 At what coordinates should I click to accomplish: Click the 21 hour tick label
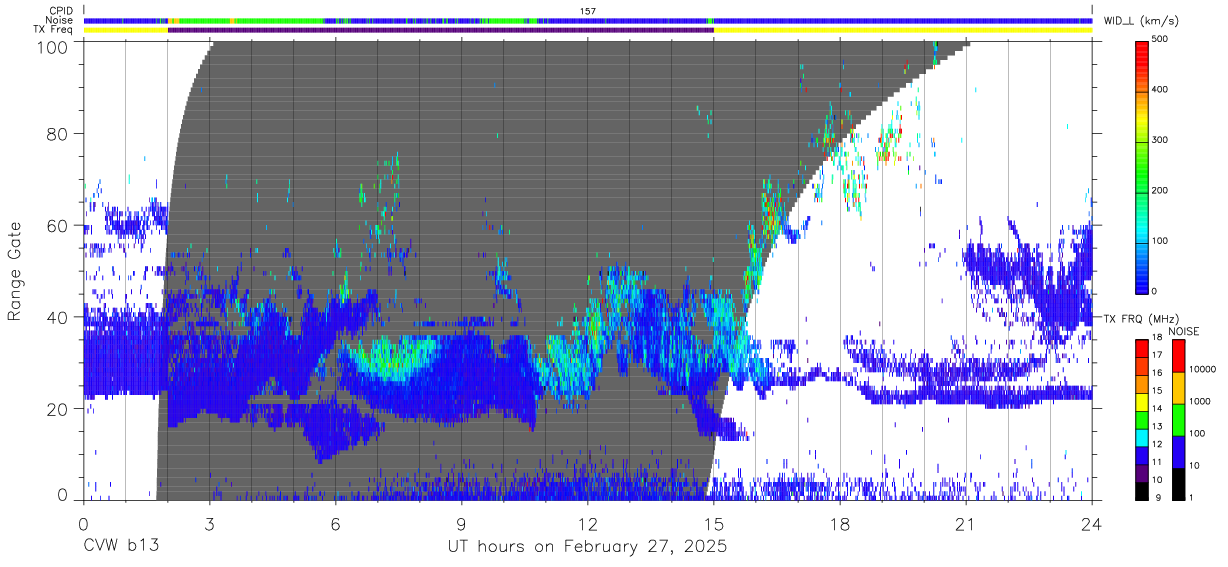[x=965, y=523]
